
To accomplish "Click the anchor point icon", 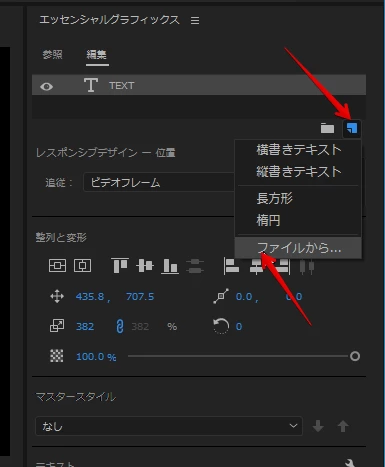I will point(221,296).
